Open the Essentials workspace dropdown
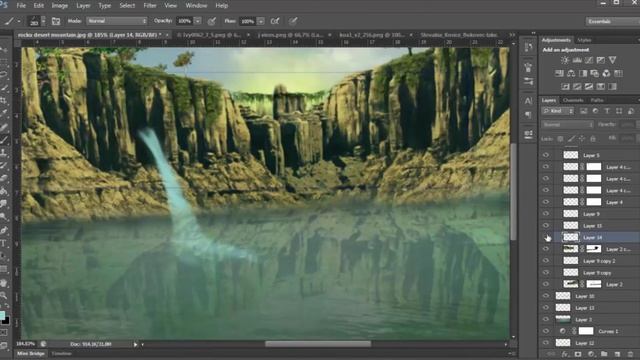 613,21
